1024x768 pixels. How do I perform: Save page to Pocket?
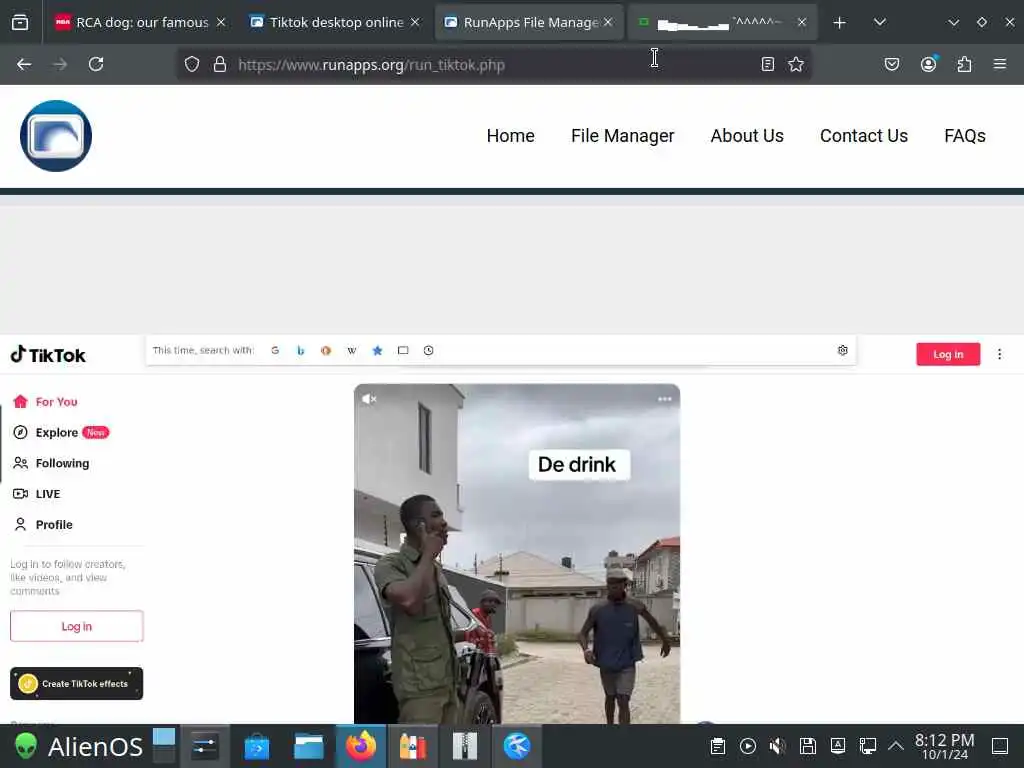pyautogui.click(x=892, y=64)
